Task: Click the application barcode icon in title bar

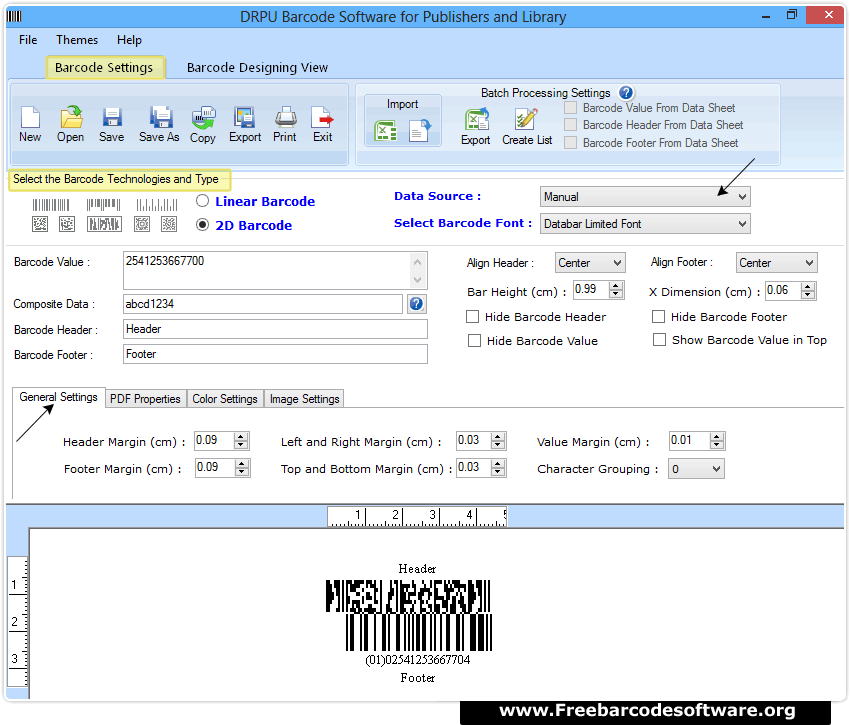Action: pyautogui.click(x=14, y=16)
